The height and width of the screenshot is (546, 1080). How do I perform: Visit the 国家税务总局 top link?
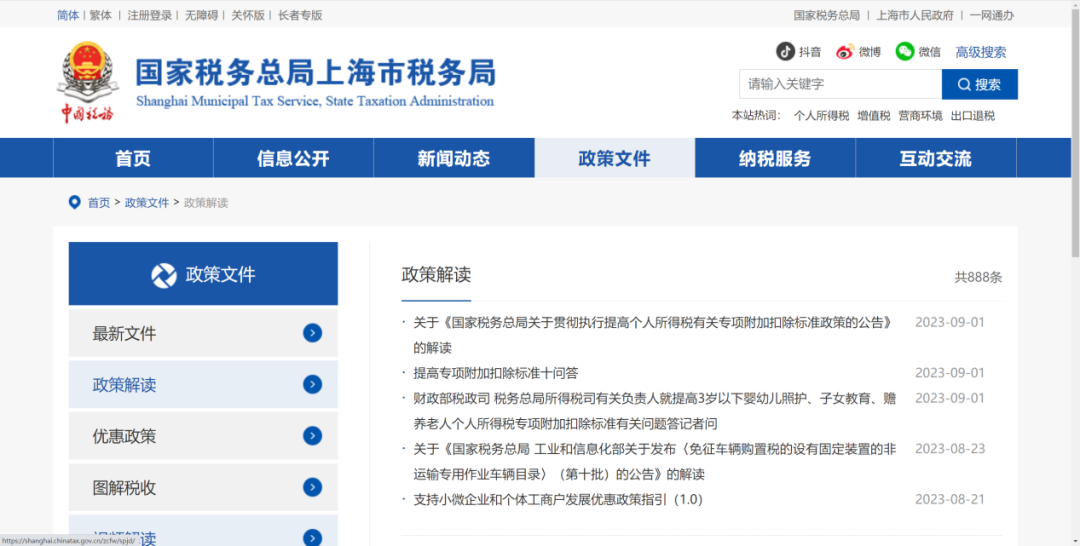[827, 15]
